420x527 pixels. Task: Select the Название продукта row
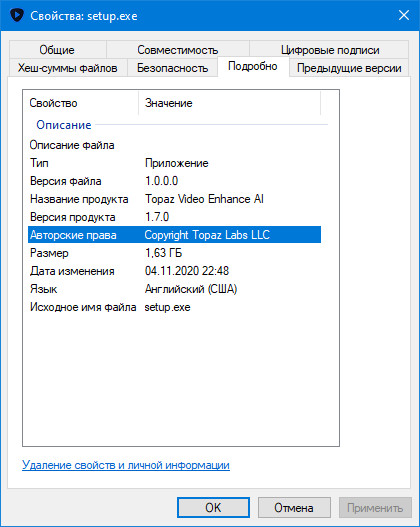click(x=174, y=199)
